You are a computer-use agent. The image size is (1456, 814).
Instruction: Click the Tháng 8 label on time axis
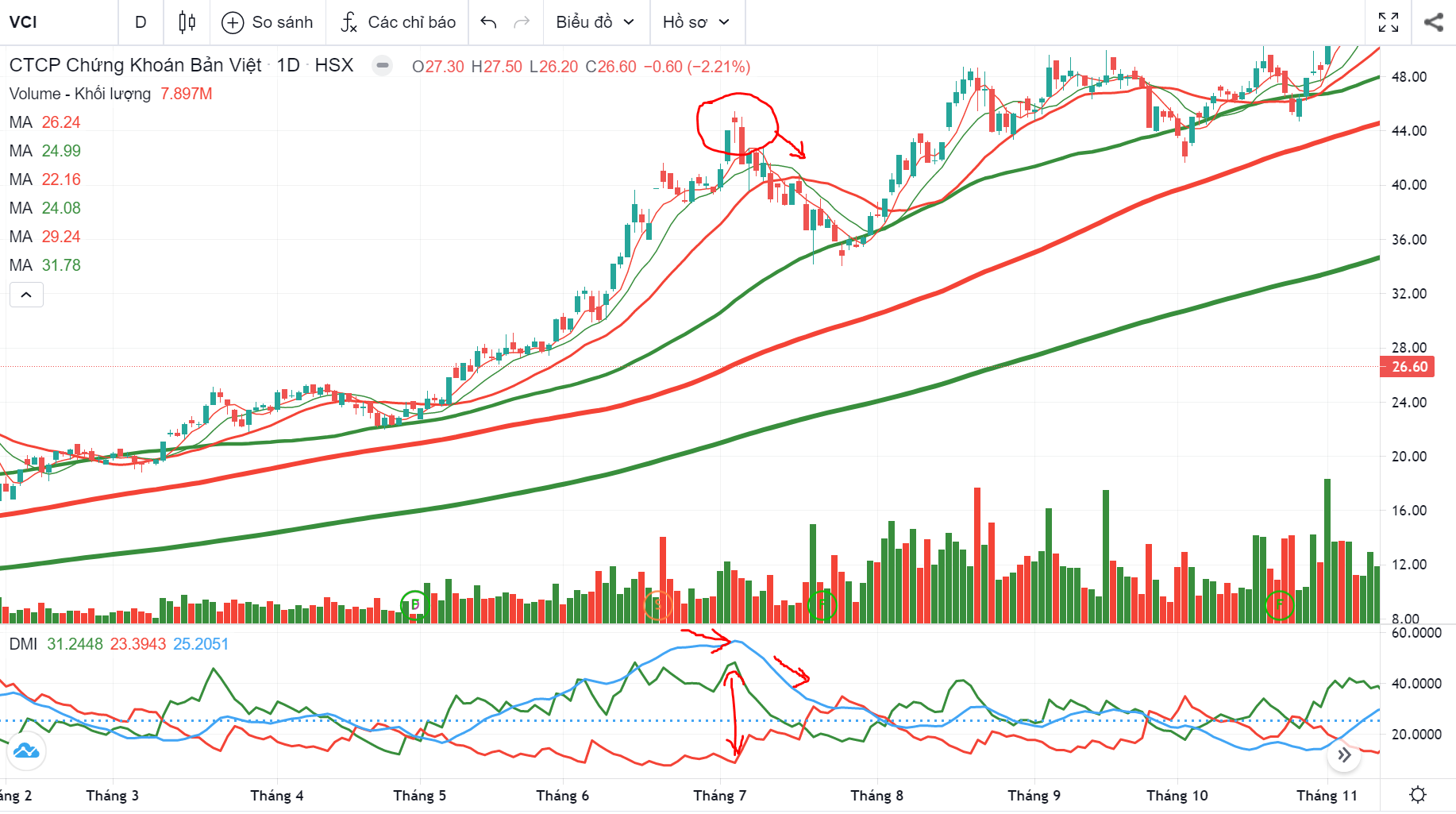[876, 796]
